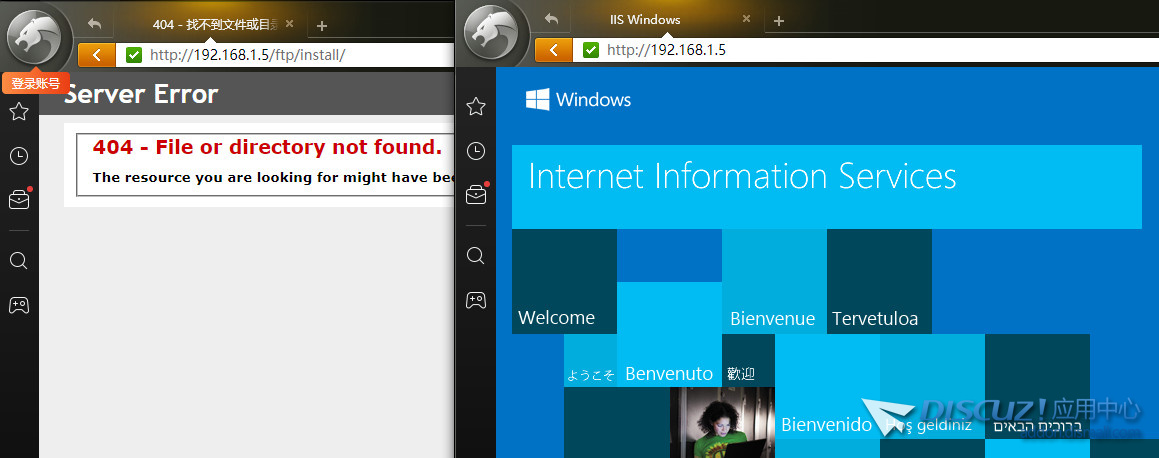Go back using orange arrow in left window

tap(97, 54)
